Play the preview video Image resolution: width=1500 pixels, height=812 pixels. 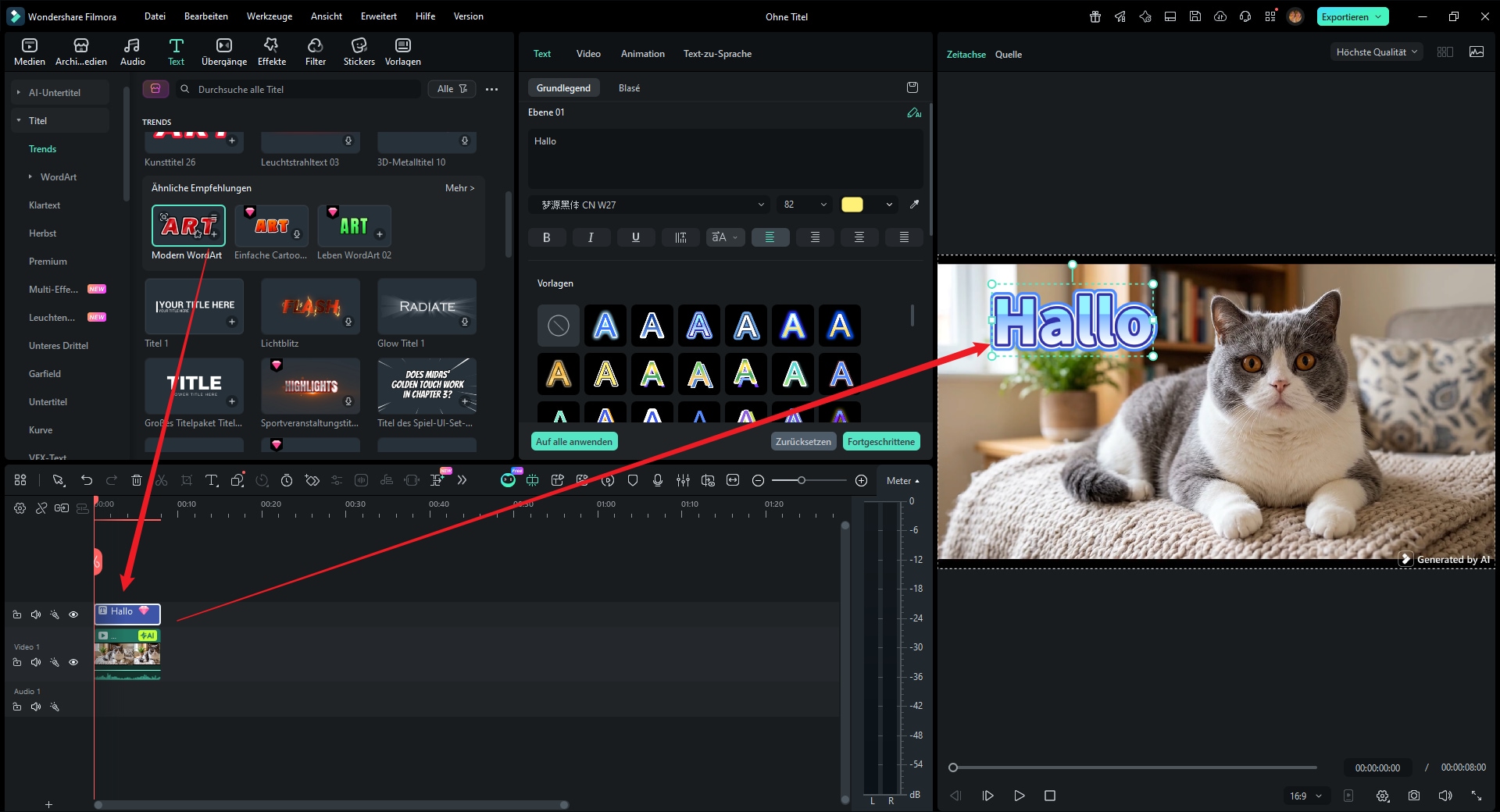point(1019,796)
